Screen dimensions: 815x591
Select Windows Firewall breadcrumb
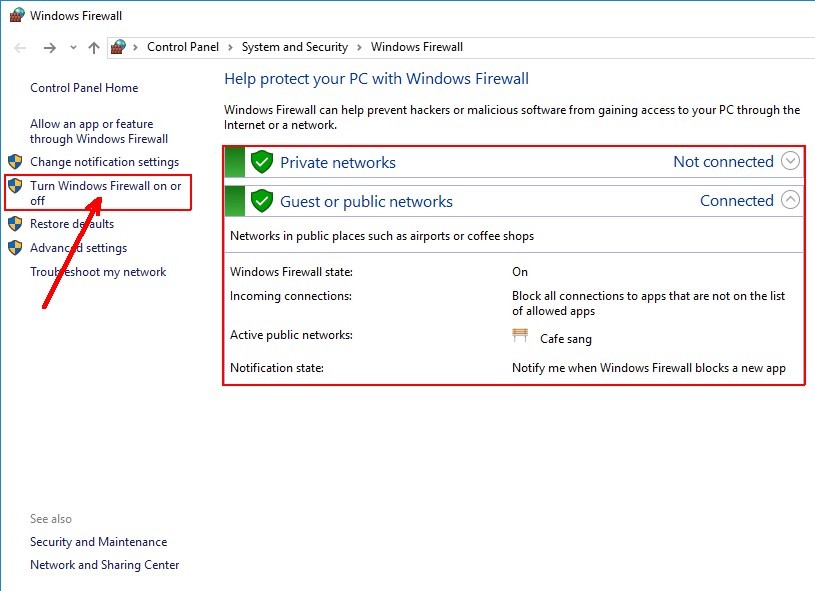[417, 47]
